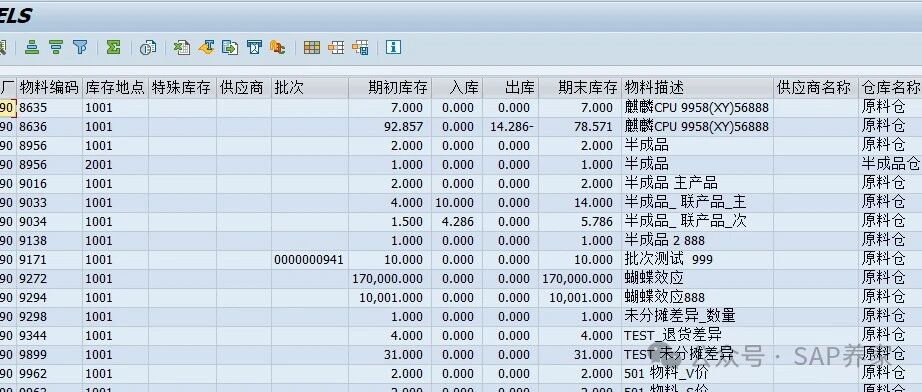Select the 仓库名称 column header
922x392 pixels.
(x=890, y=88)
